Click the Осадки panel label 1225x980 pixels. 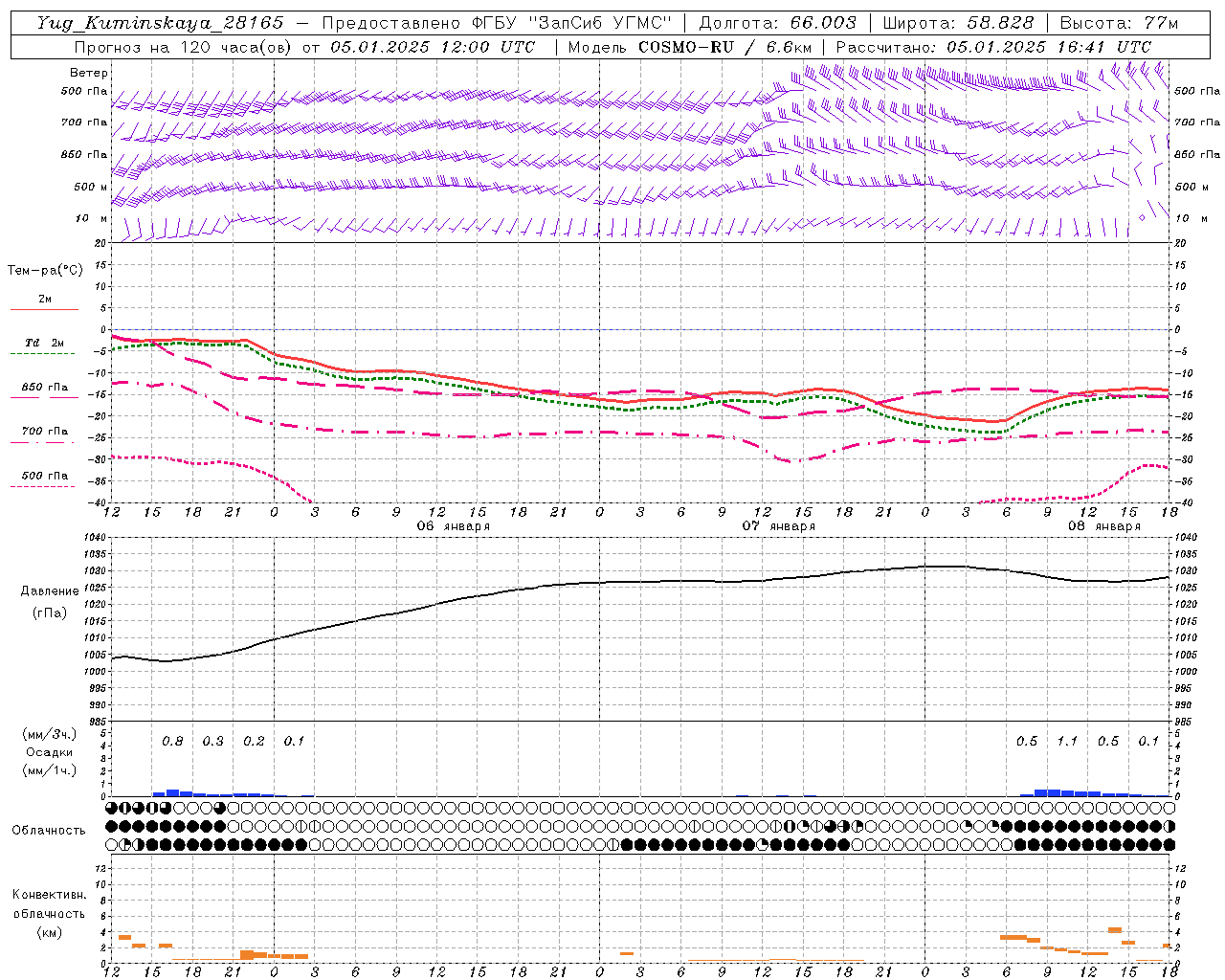point(49,752)
